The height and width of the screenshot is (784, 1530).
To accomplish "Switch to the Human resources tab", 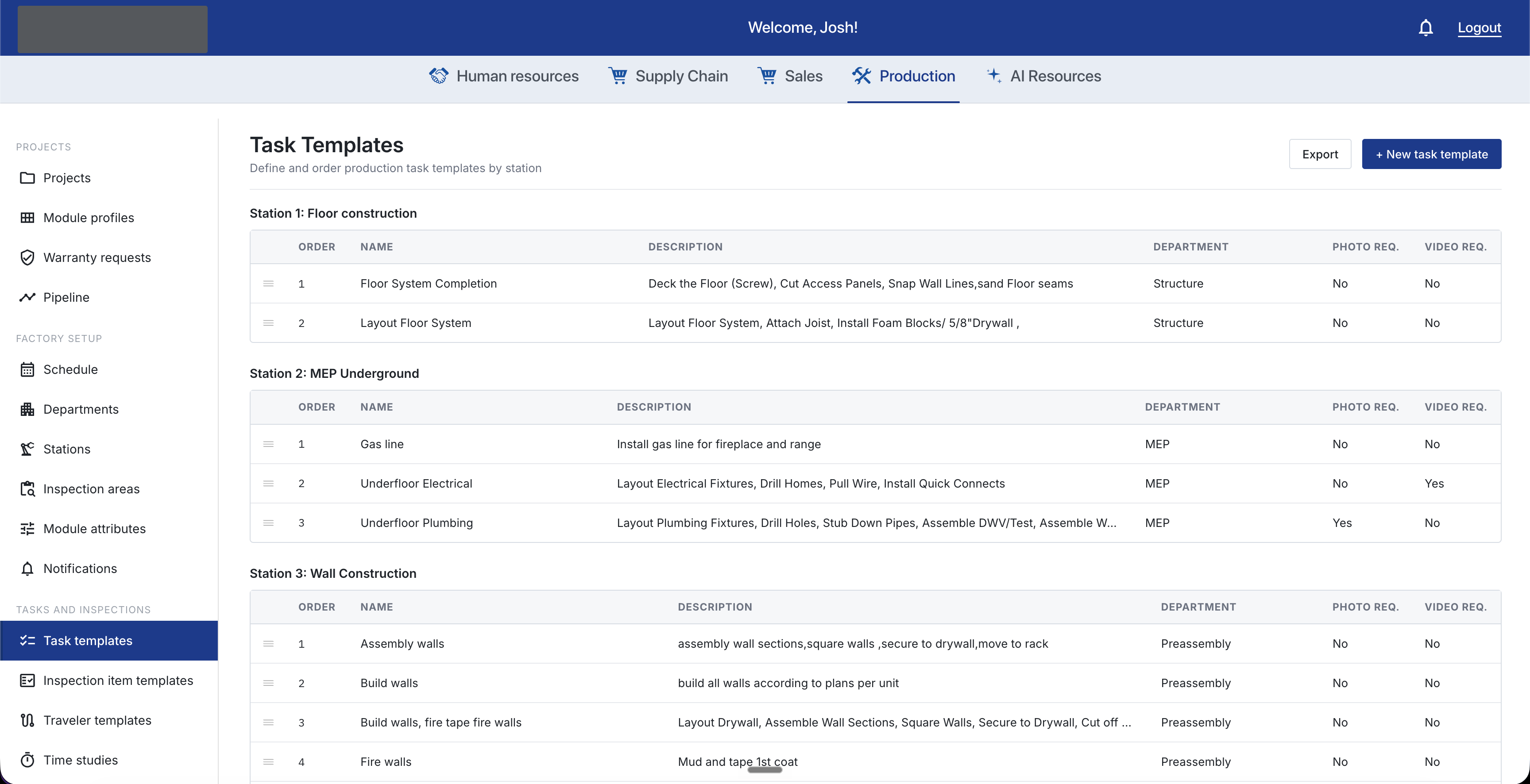I will (504, 76).
